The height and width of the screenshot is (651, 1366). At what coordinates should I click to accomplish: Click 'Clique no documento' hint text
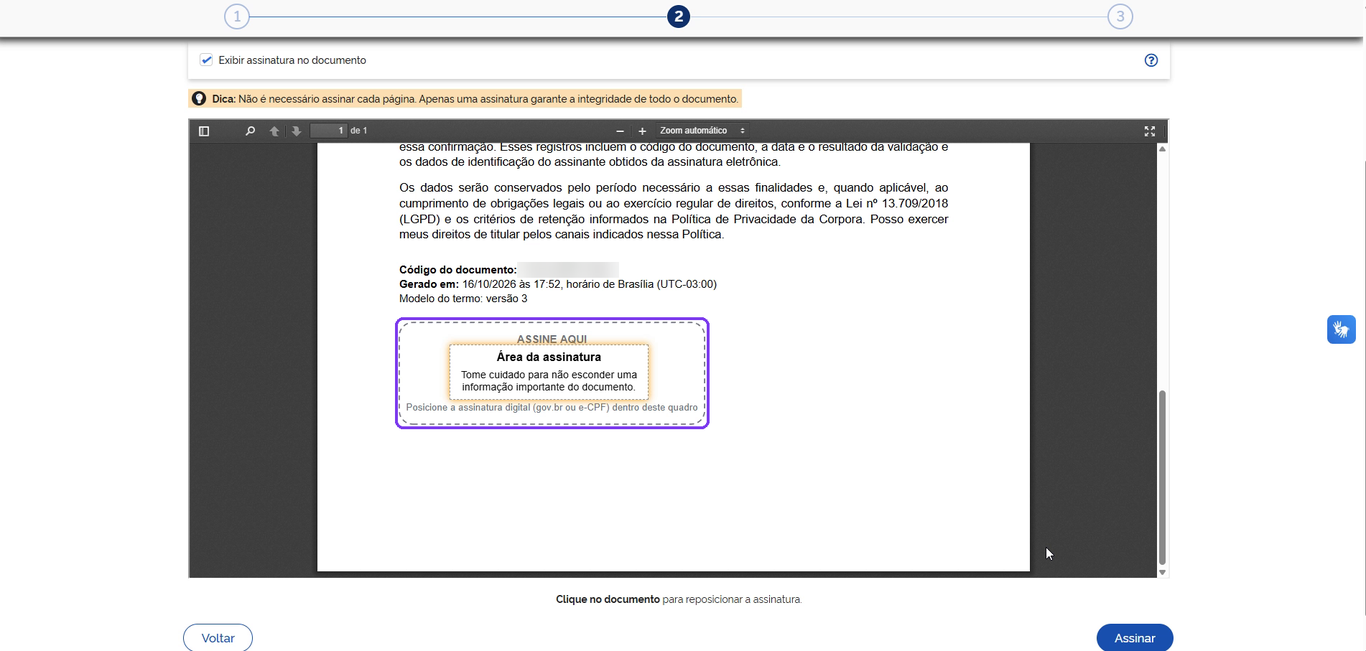[x=608, y=600]
